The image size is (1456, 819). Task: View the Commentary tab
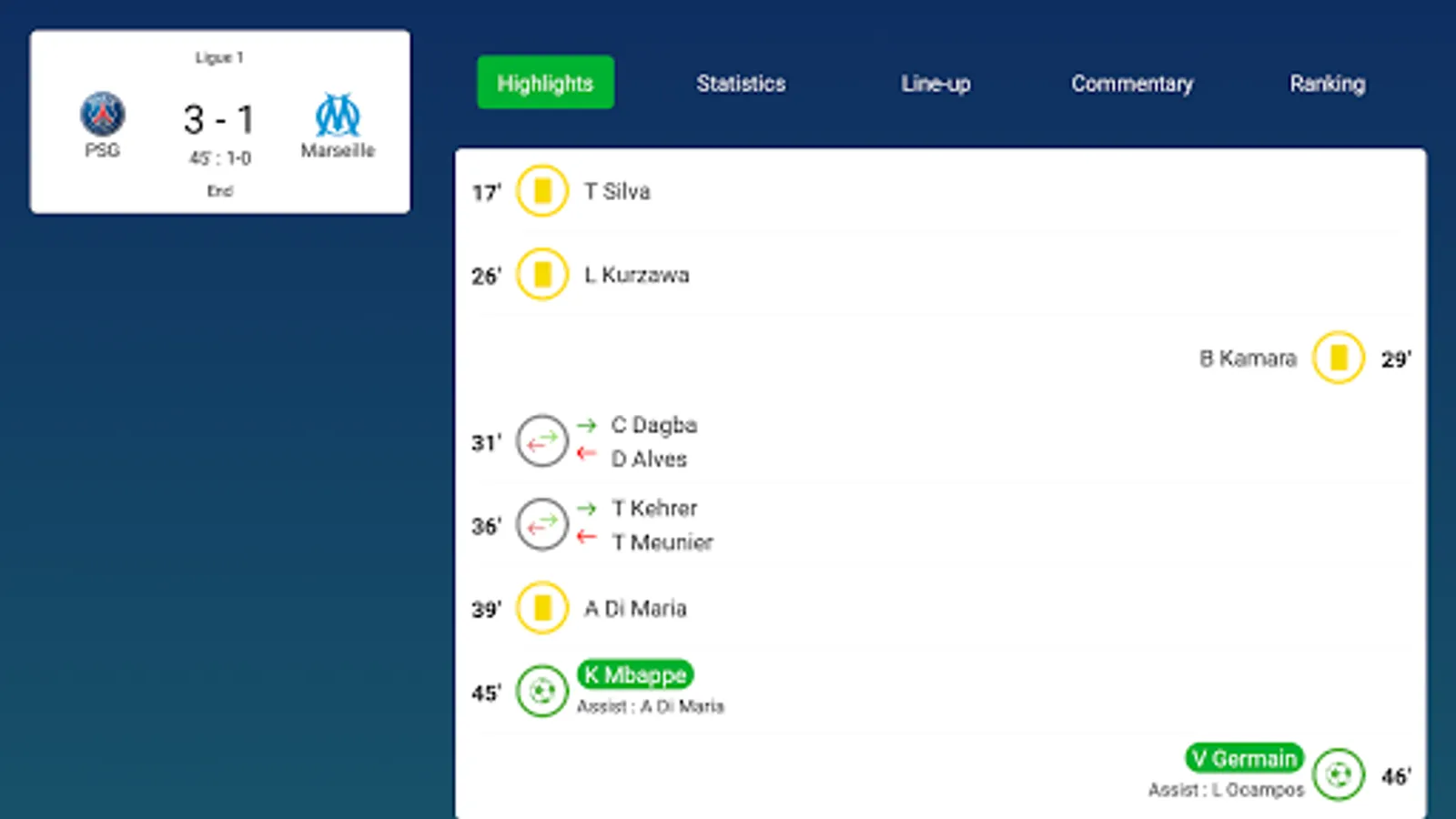point(1132,84)
